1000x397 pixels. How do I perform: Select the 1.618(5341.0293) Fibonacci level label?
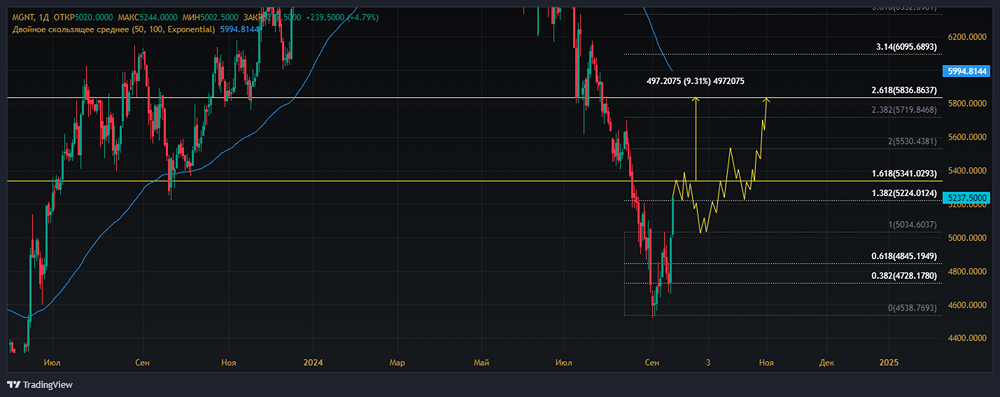(x=904, y=173)
